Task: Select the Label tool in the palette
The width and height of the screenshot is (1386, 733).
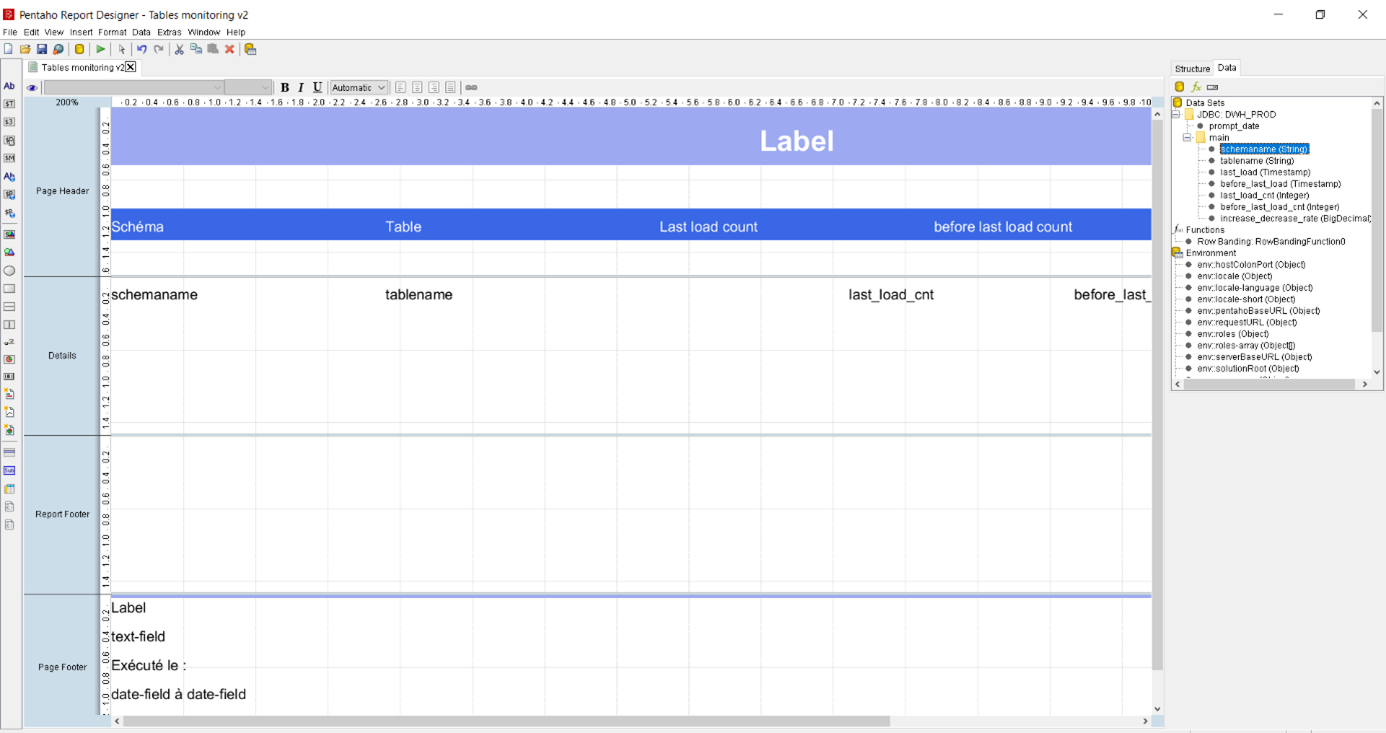Action: tap(10, 86)
